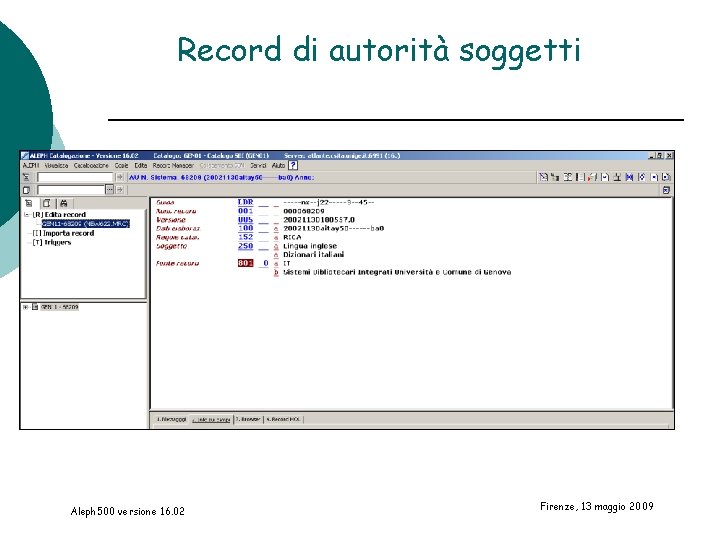
Task: Select the binoculars search tab icon
Action: (x=64, y=203)
